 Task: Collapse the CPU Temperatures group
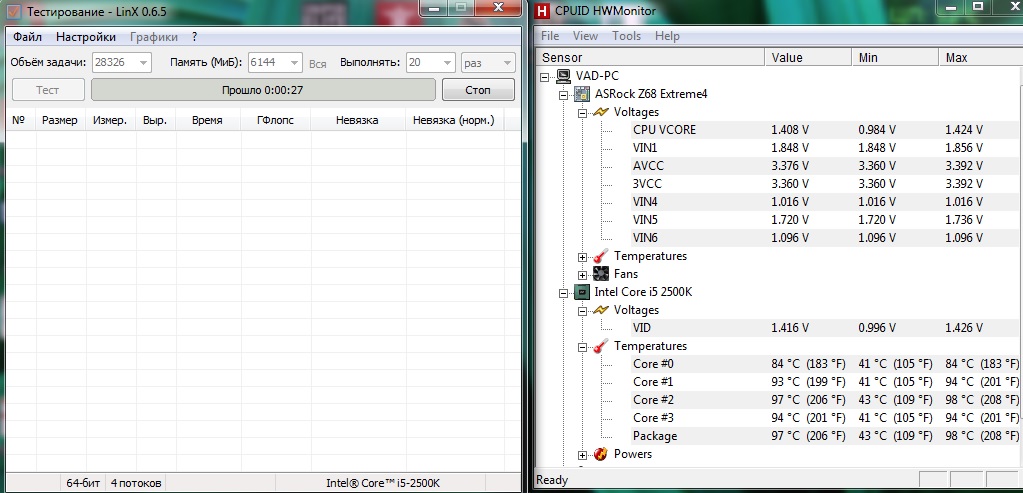pos(582,347)
